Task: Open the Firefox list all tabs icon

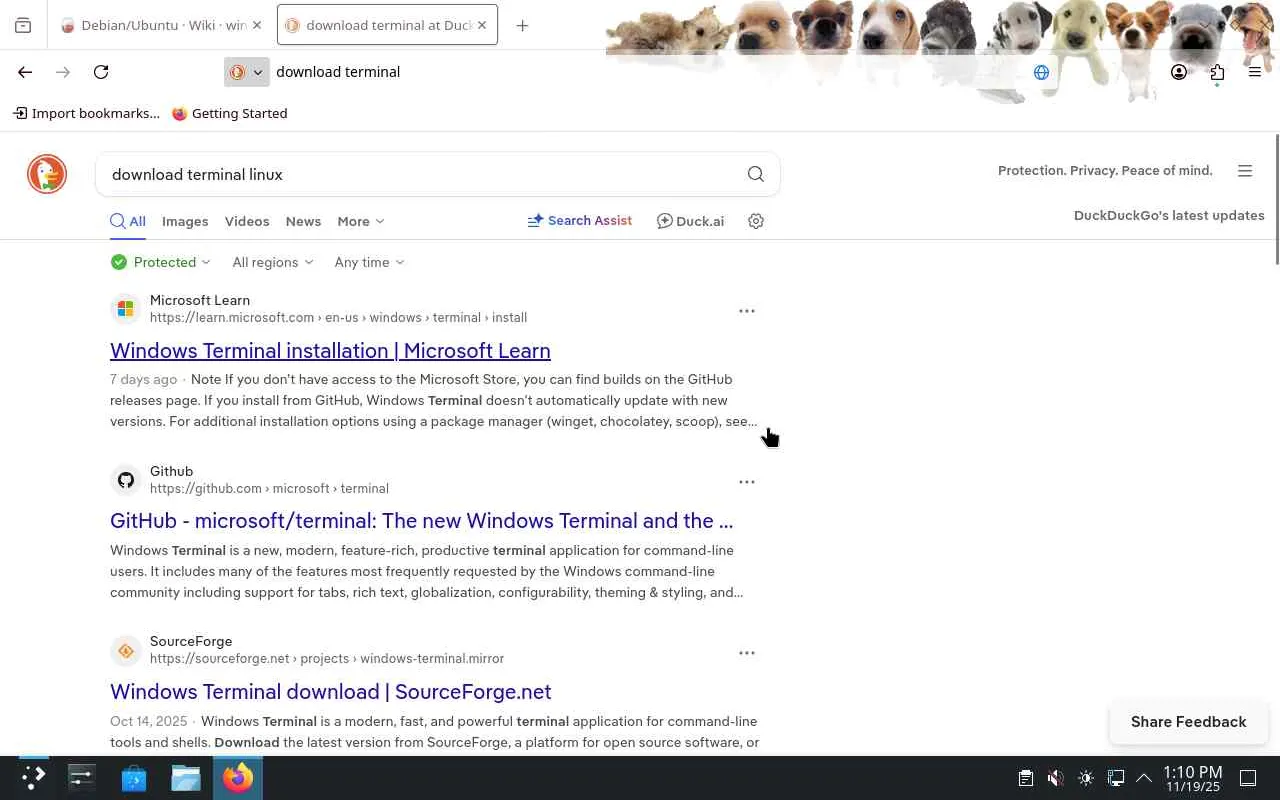Action: coord(23,26)
